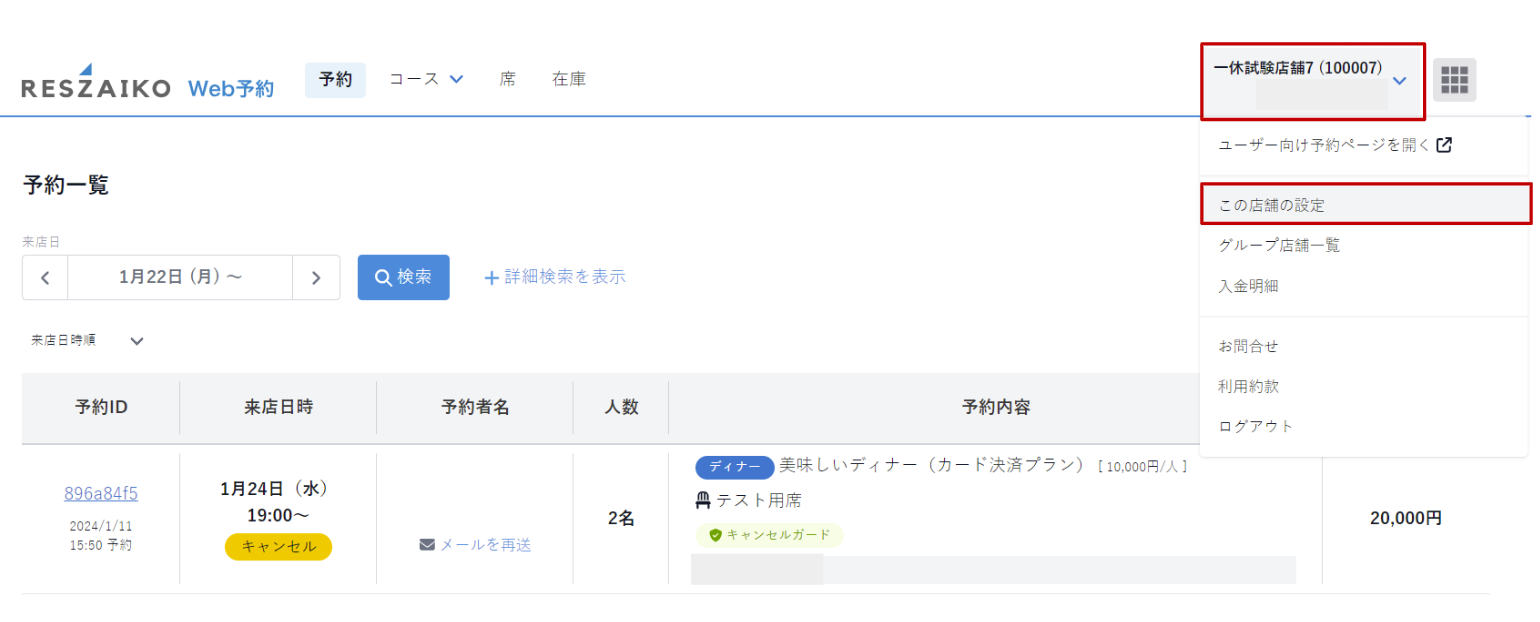Open reservation ID 896a84f5 link

pos(101,493)
